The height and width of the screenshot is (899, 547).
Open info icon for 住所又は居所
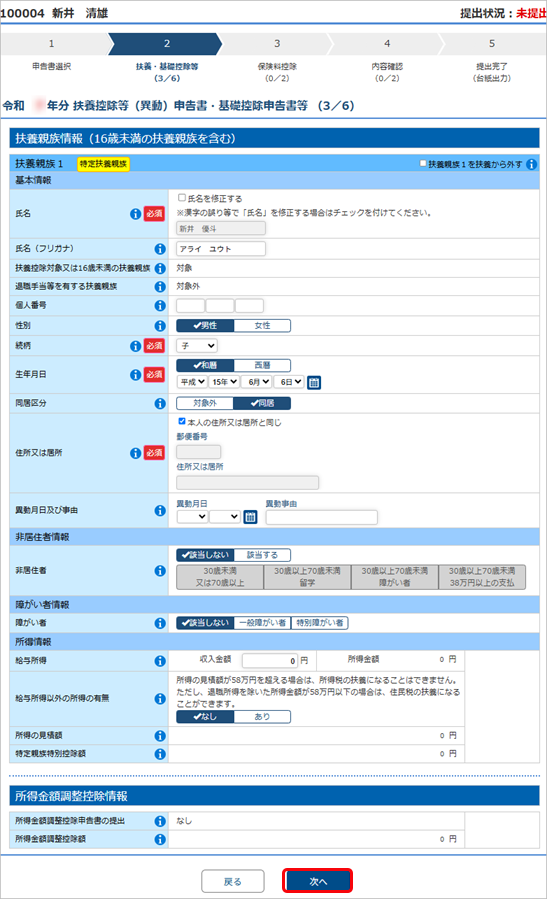[x=135, y=453]
